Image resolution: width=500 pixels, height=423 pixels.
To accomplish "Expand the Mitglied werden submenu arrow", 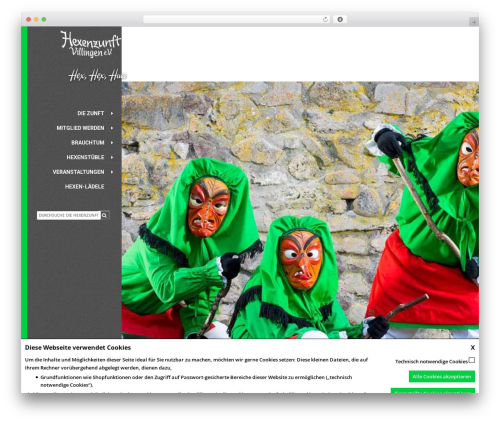I will click(112, 128).
